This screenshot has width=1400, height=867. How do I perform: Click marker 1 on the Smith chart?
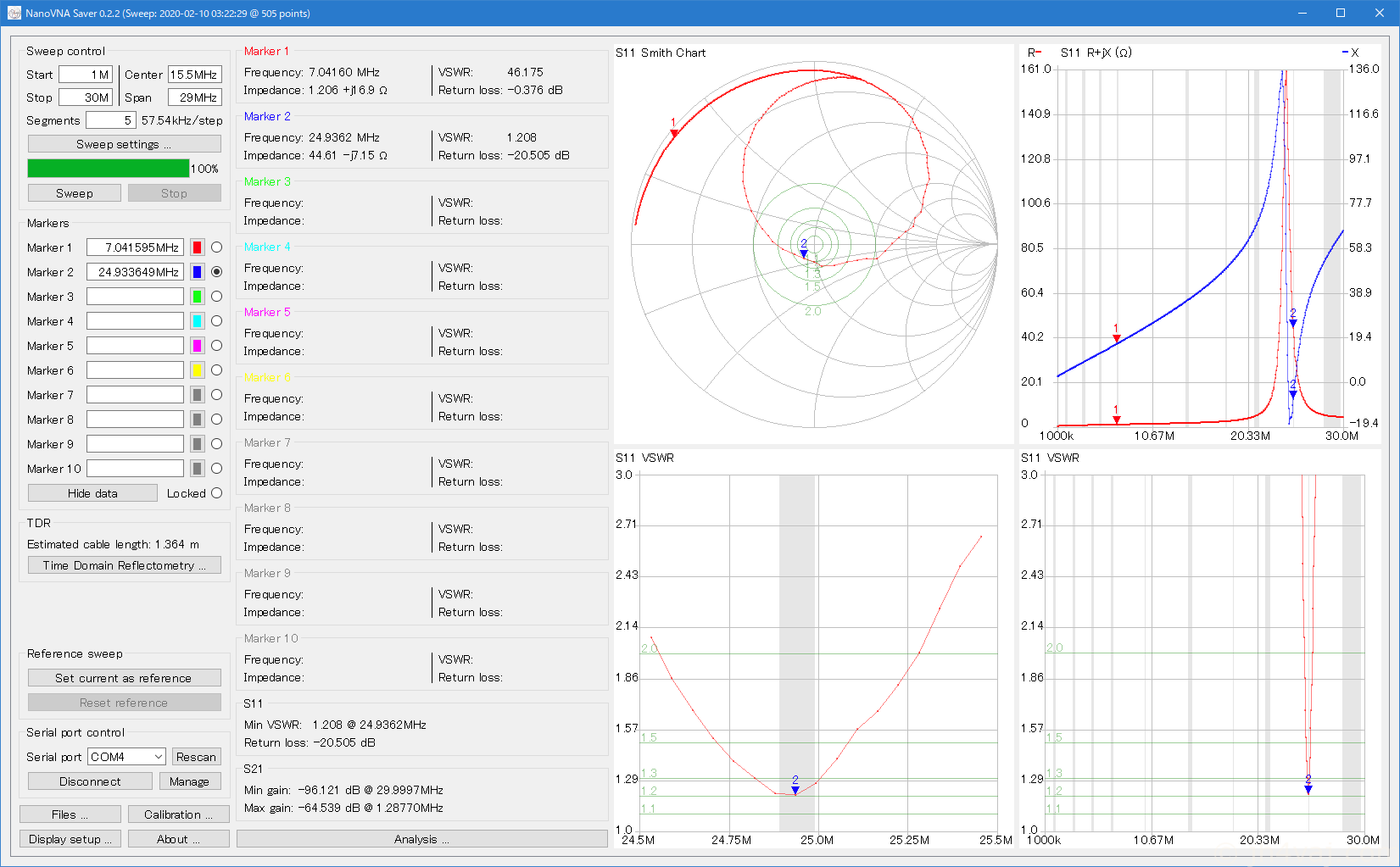(674, 132)
